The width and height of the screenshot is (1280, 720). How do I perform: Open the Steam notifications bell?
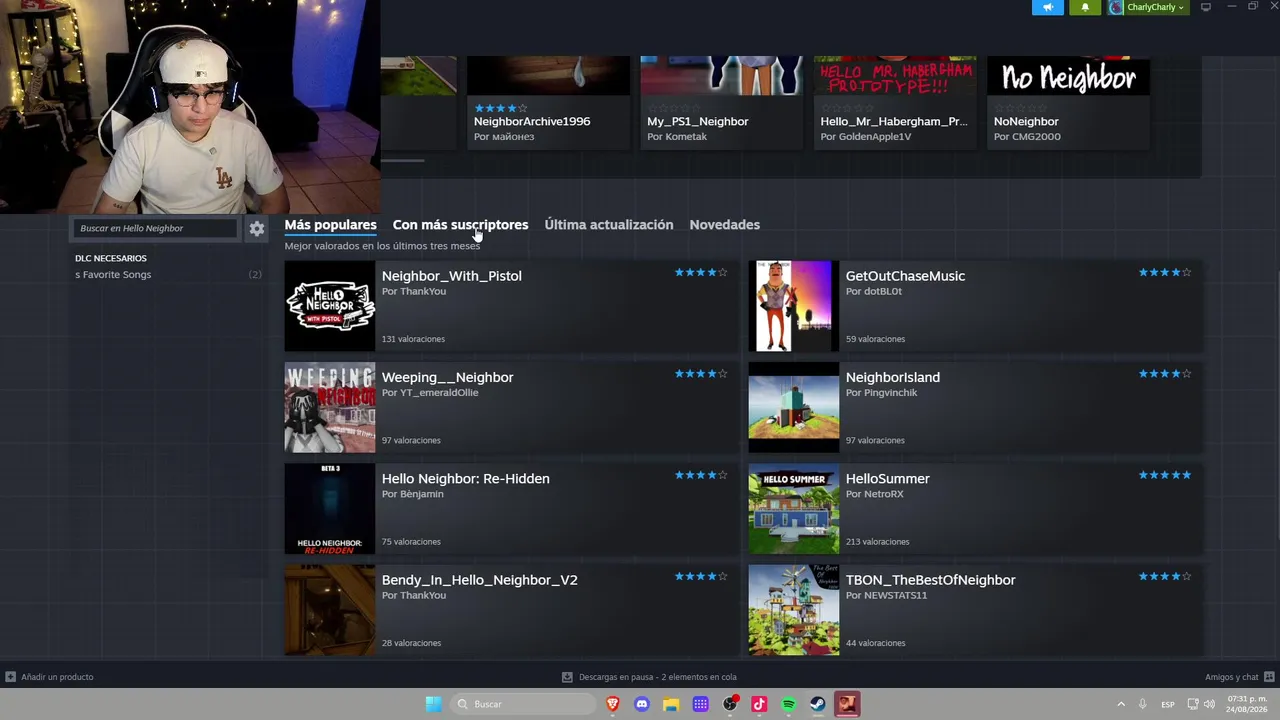(1085, 7)
